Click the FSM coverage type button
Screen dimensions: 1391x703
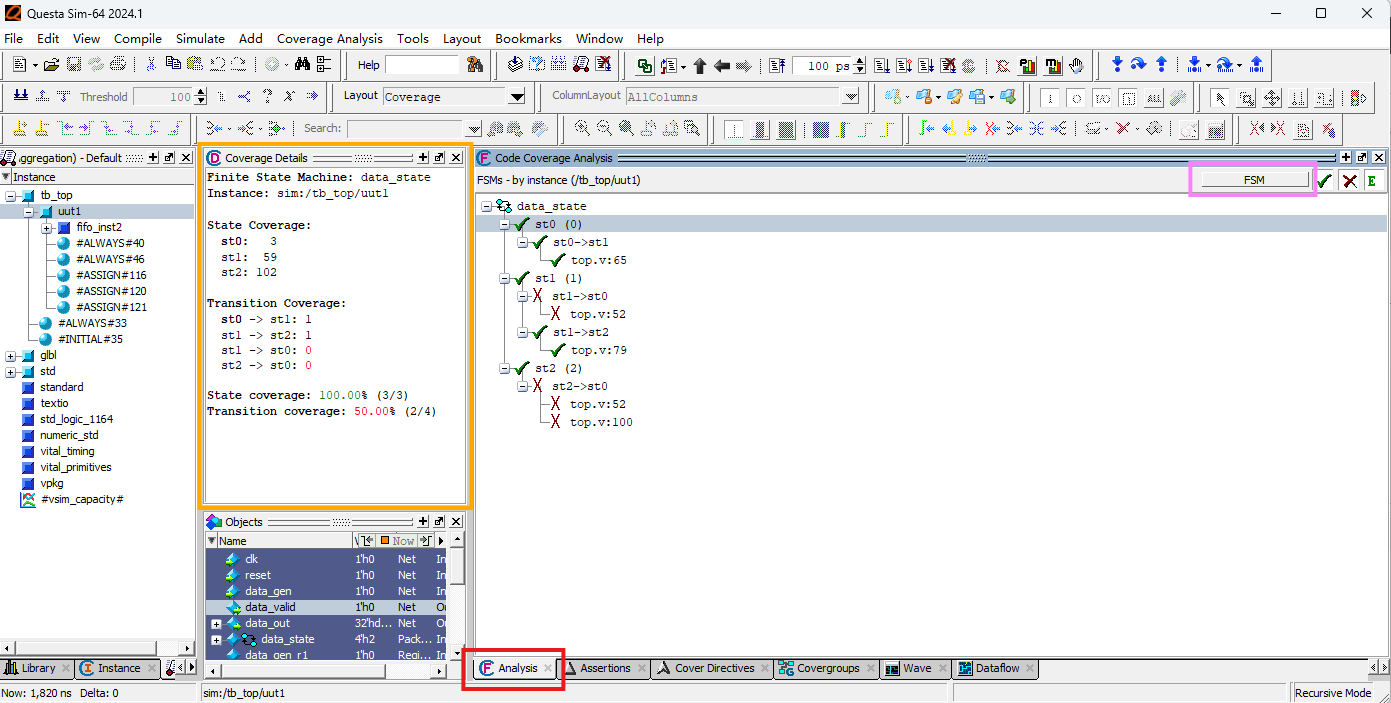[1254, 180]
